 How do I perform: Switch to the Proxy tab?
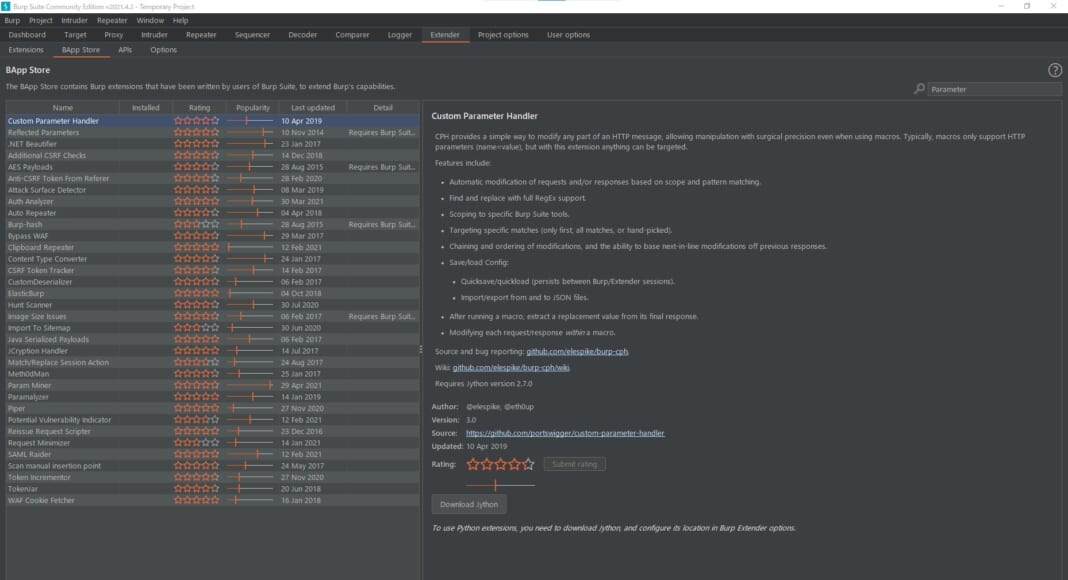114,35
